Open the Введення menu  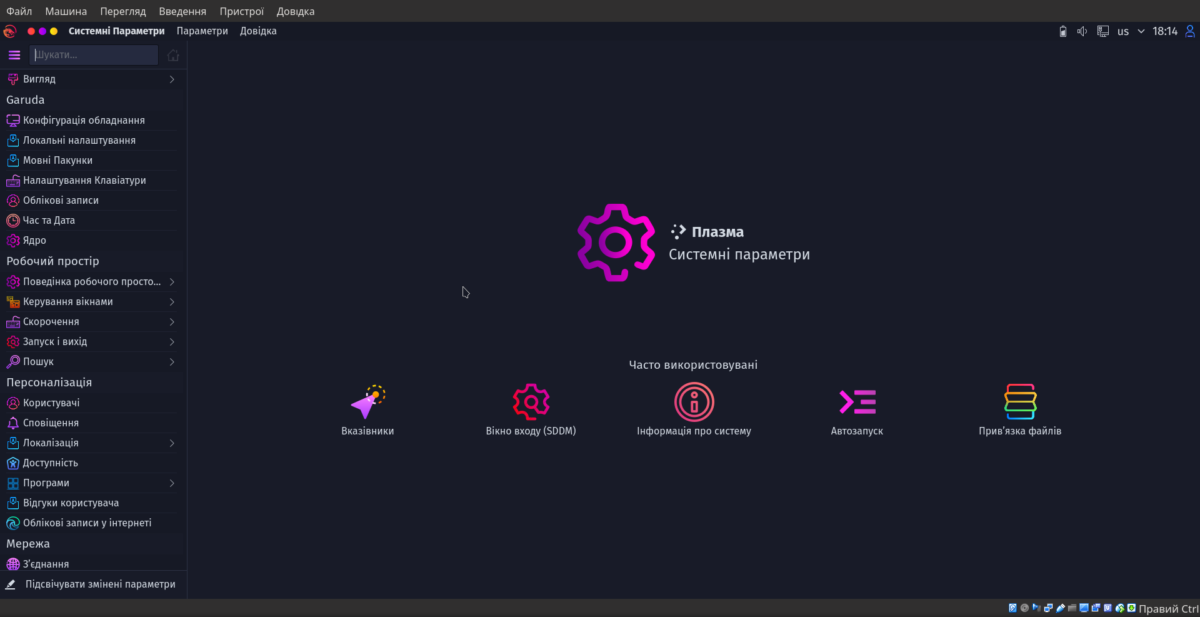tap(183, 11)
